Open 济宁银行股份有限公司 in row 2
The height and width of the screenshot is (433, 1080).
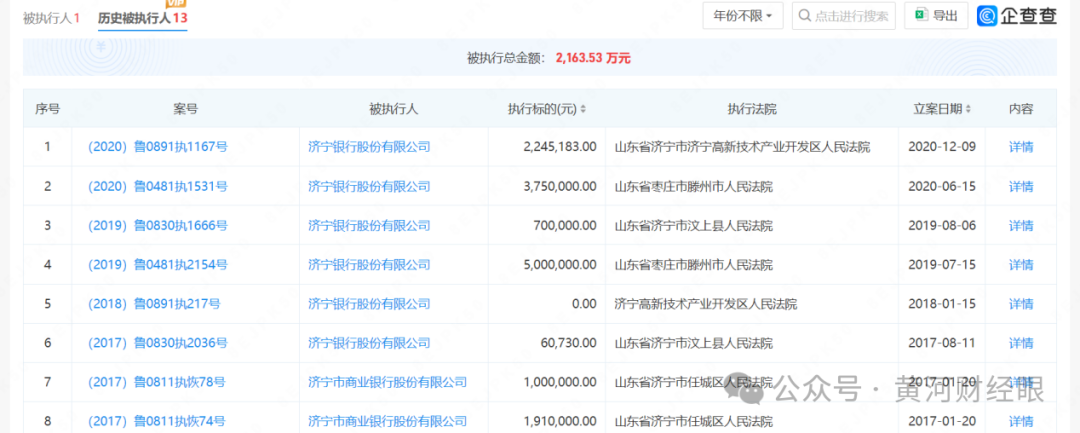[x=369, y=186]
